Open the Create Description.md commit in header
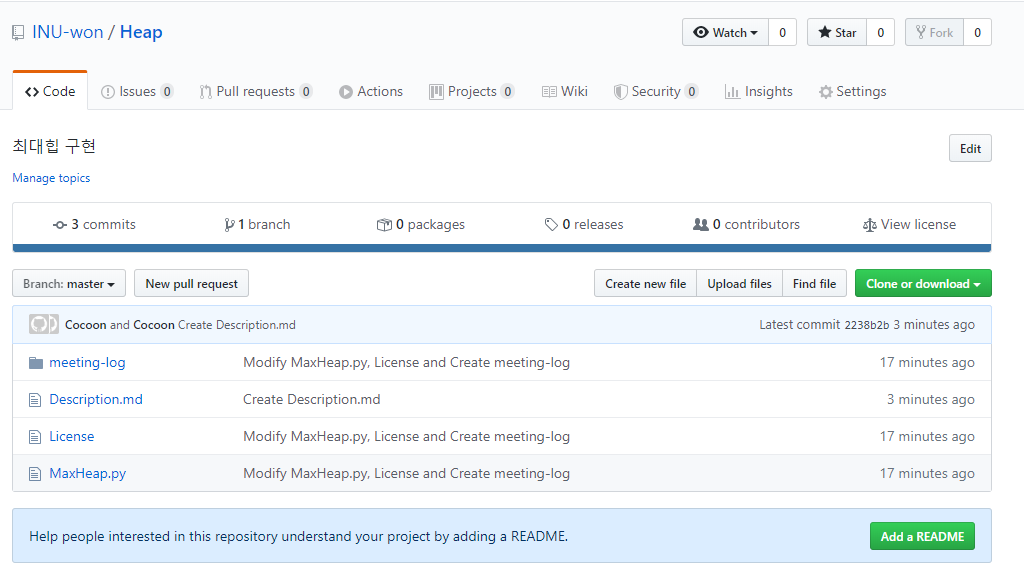1024x585 pixels. 236,324
